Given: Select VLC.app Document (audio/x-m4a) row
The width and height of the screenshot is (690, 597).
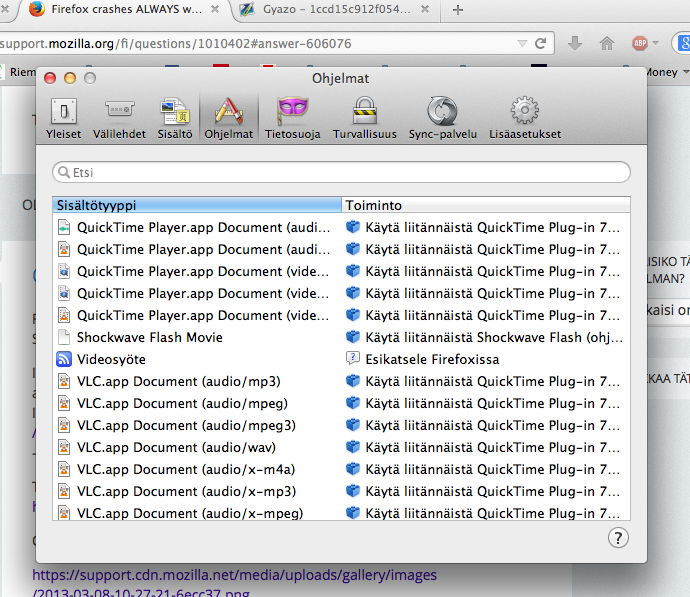Looking at the screenshot, I should coord(341,469).
